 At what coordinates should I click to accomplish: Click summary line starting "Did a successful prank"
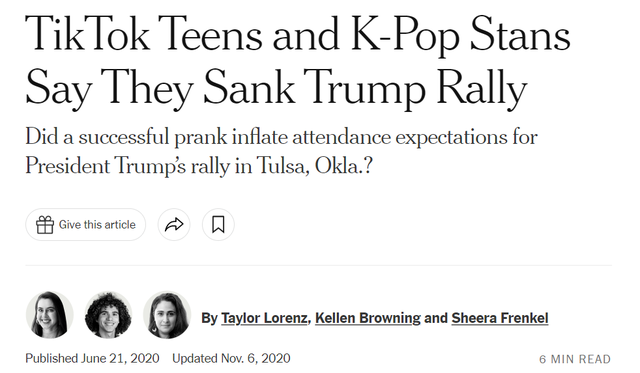click(282, 137)
